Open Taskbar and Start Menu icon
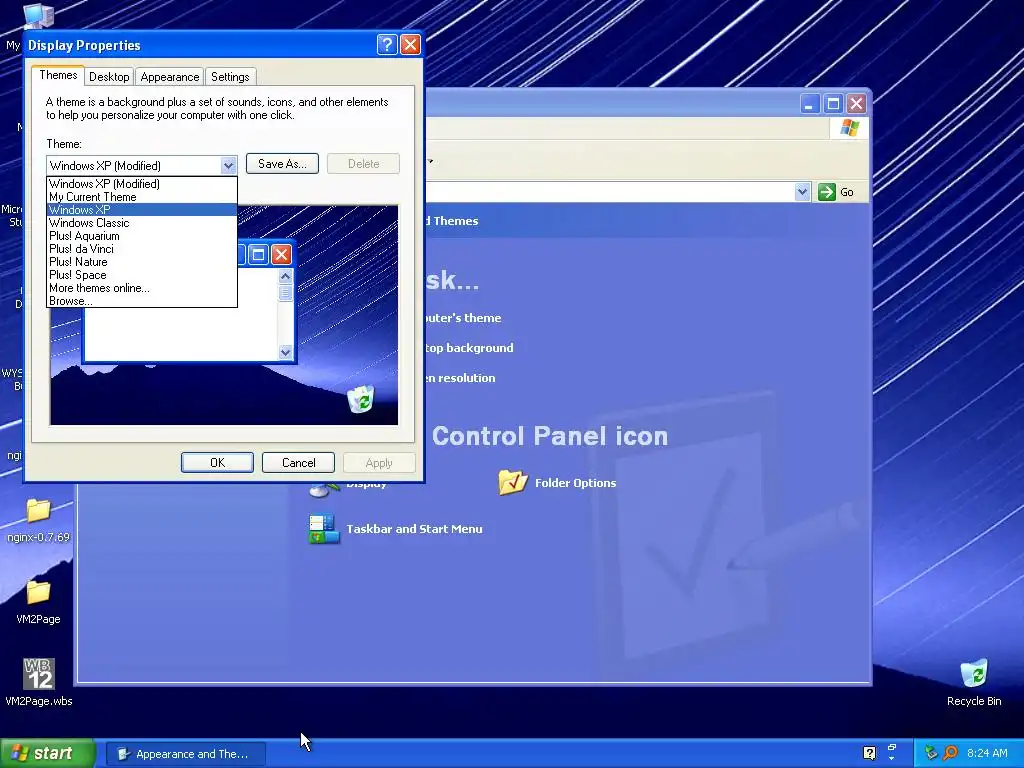The image size is (1024, 768). pos(324,529)
